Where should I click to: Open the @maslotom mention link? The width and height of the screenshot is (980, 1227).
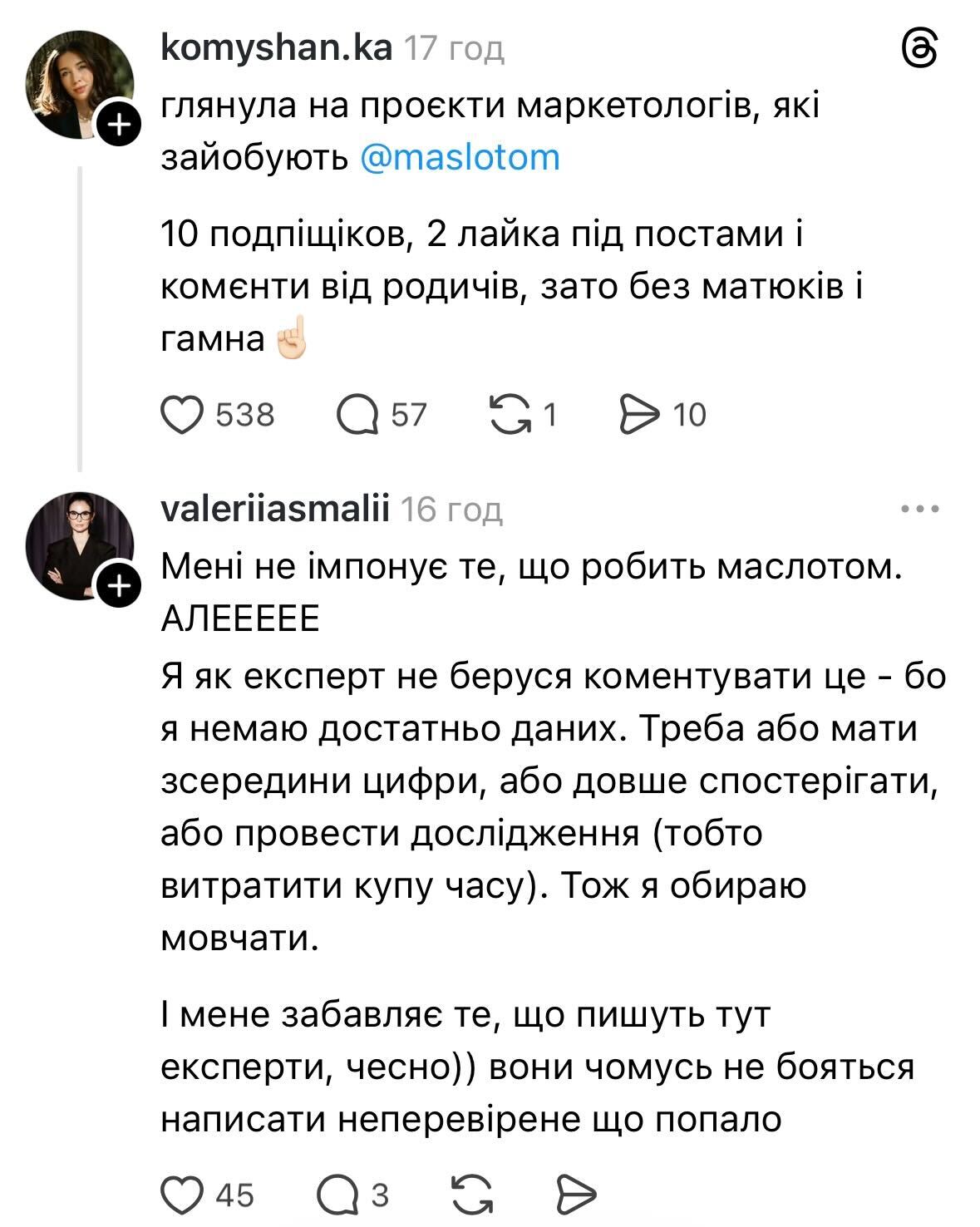click(460, 156)
